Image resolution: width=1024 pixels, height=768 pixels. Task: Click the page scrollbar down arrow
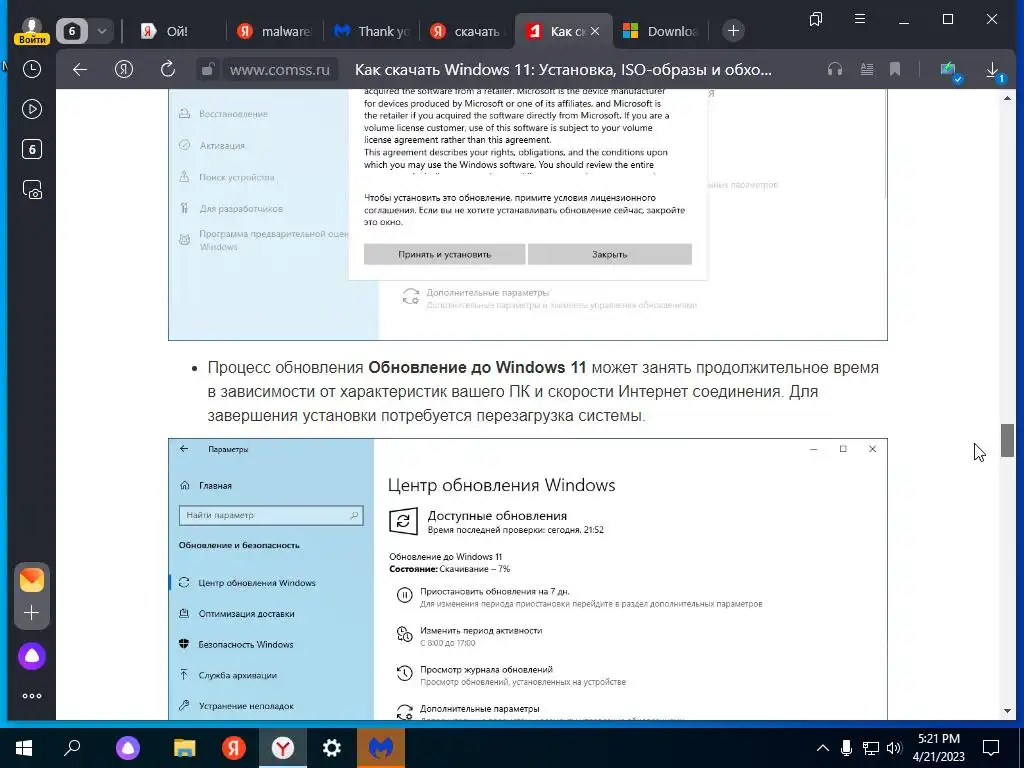click(x=1007, y=711)
